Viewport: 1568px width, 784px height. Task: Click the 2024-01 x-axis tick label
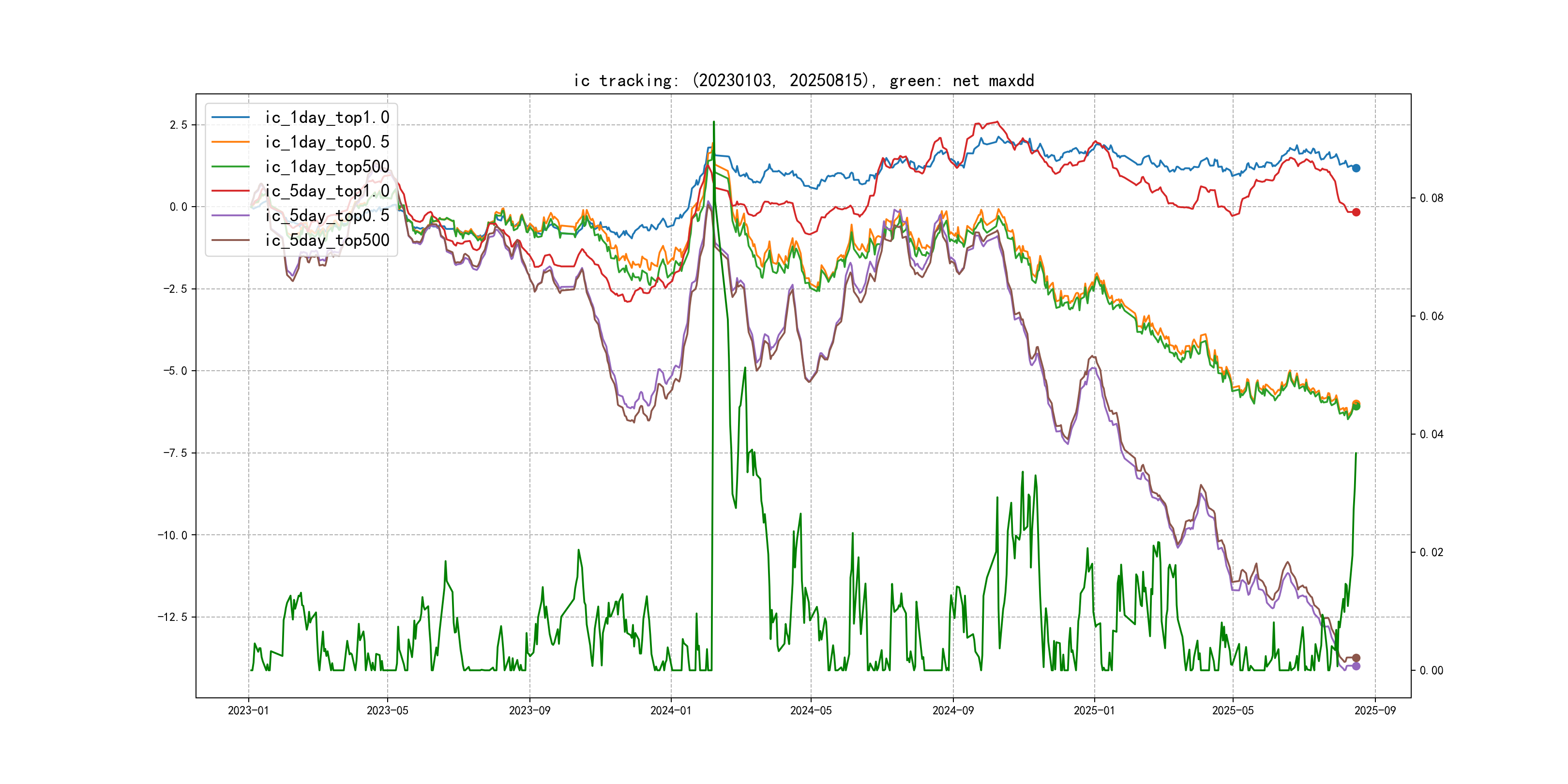671,710
